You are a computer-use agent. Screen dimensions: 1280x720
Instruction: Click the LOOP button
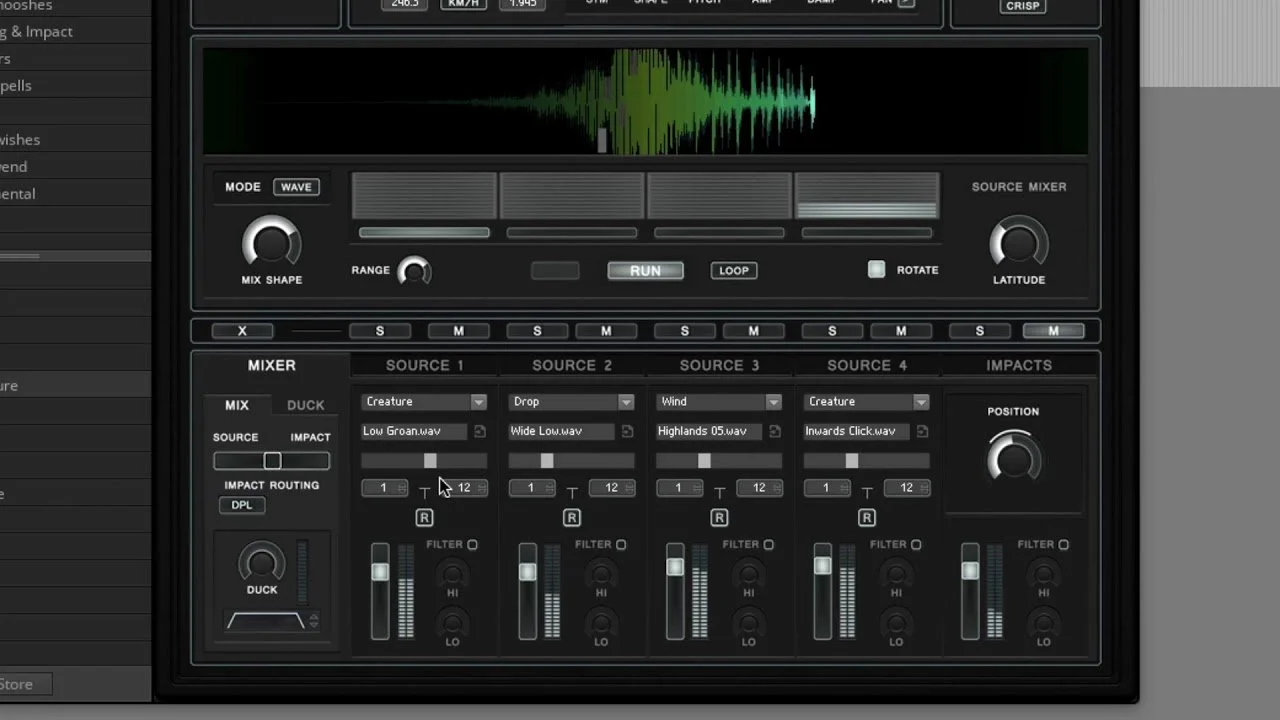tap(734, 270)
